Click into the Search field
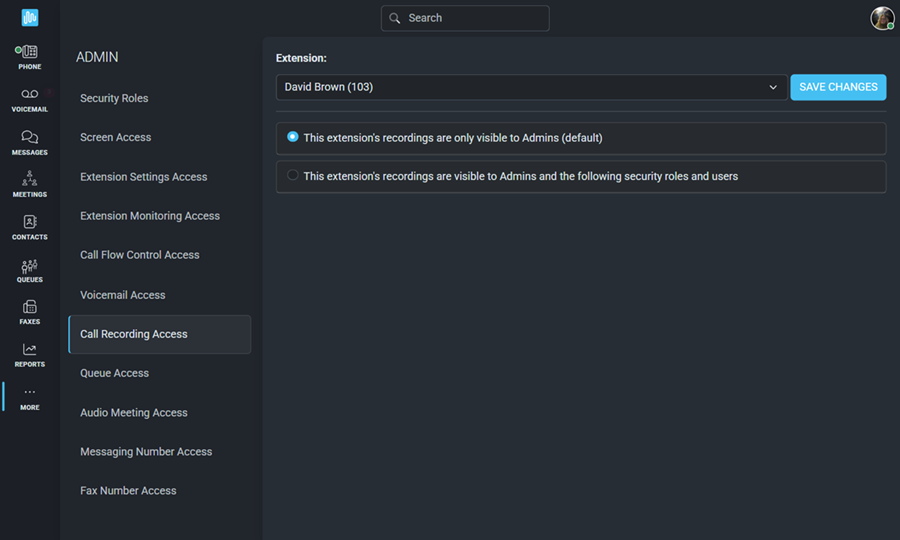Viewport: 900px width, 540px height. tap(465, 18)
